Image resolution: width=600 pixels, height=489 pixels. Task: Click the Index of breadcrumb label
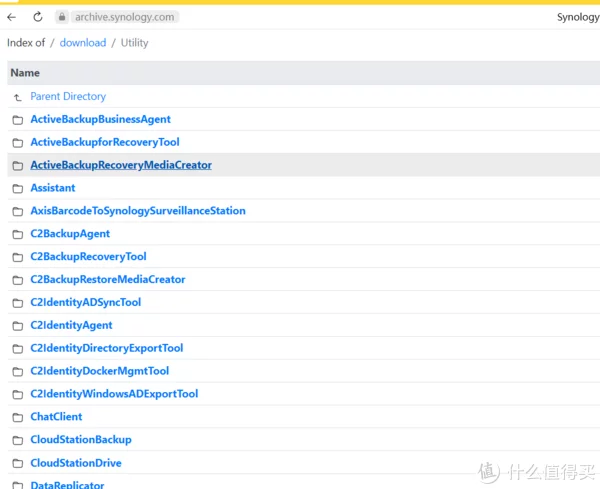click(26, 42)
